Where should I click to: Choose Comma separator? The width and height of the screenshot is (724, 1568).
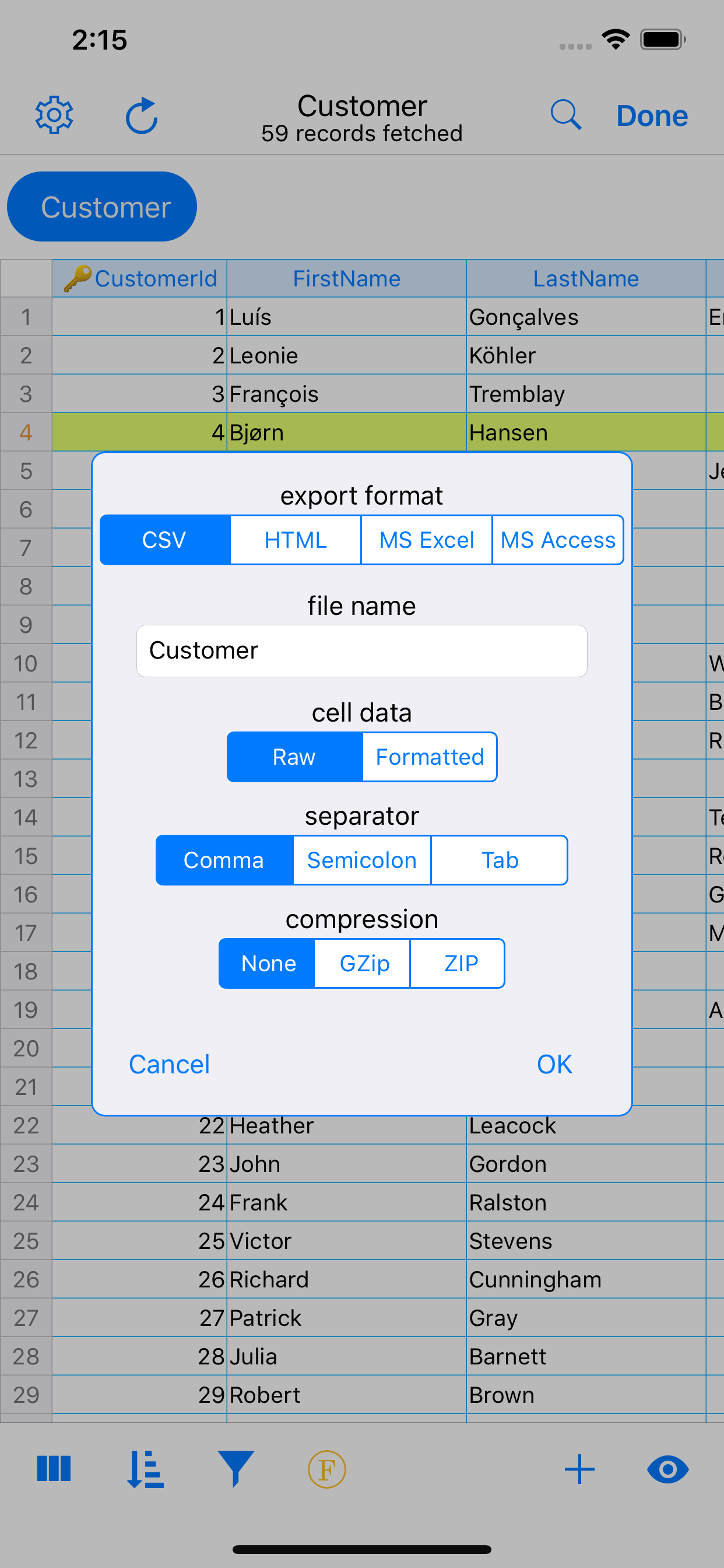(x=224, y=860)
